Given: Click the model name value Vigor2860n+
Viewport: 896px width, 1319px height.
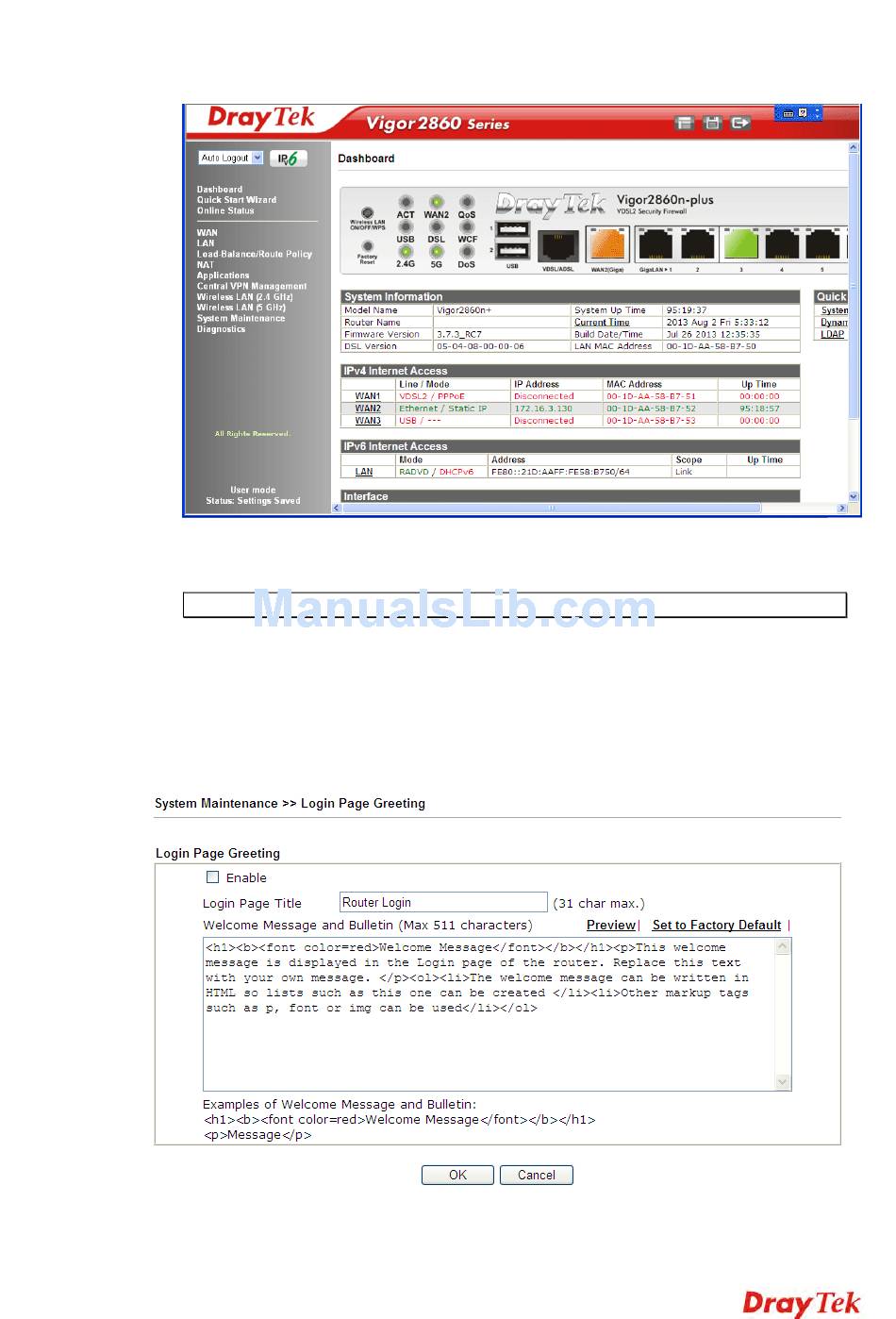Looking at the screenshot, I should tap(464, 310).
